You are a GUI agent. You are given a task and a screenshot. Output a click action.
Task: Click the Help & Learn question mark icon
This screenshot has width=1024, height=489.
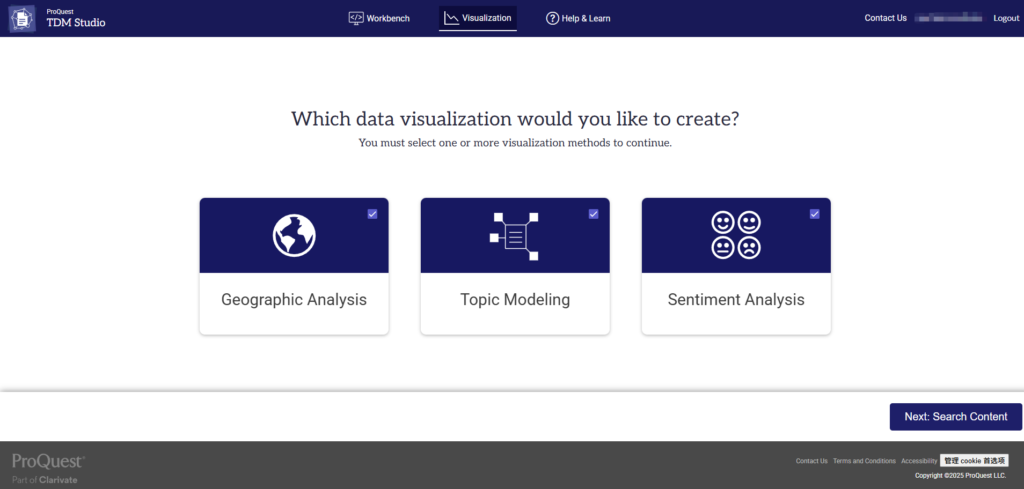point(552,18)
